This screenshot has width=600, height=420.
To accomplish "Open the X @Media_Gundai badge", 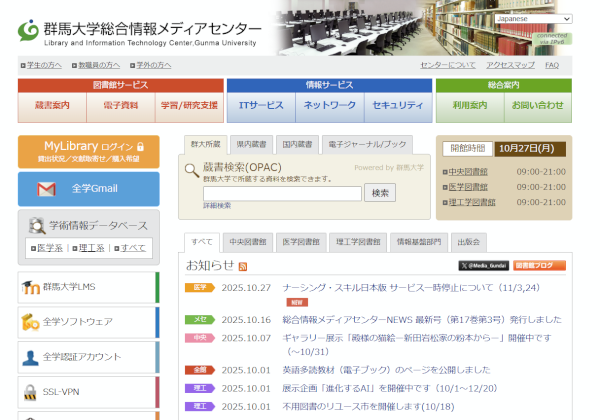I will tap(484, 265).
